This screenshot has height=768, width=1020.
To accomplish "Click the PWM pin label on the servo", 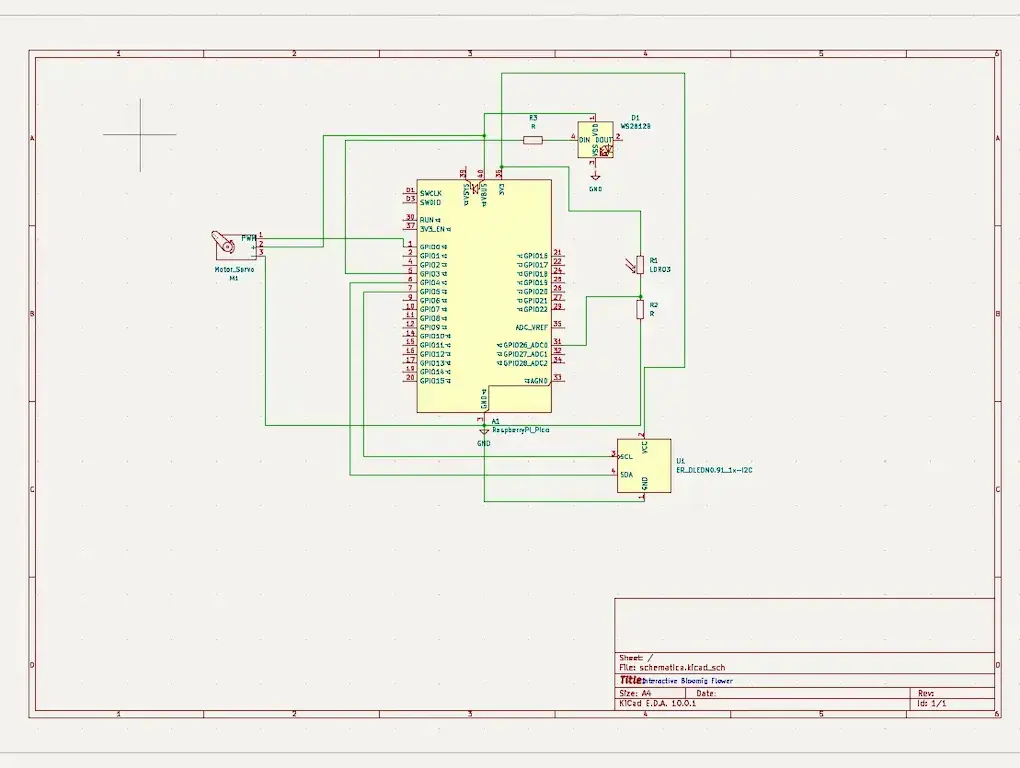I will (x=248, y=238).
